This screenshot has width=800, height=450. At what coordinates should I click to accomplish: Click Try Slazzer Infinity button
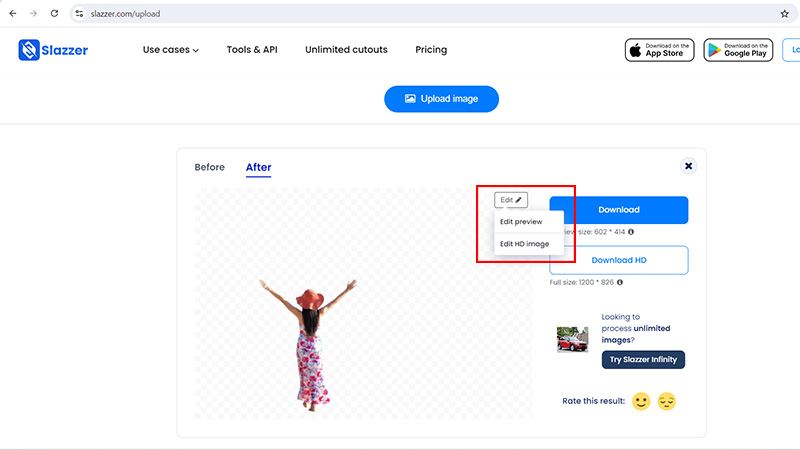coord(643,360)
